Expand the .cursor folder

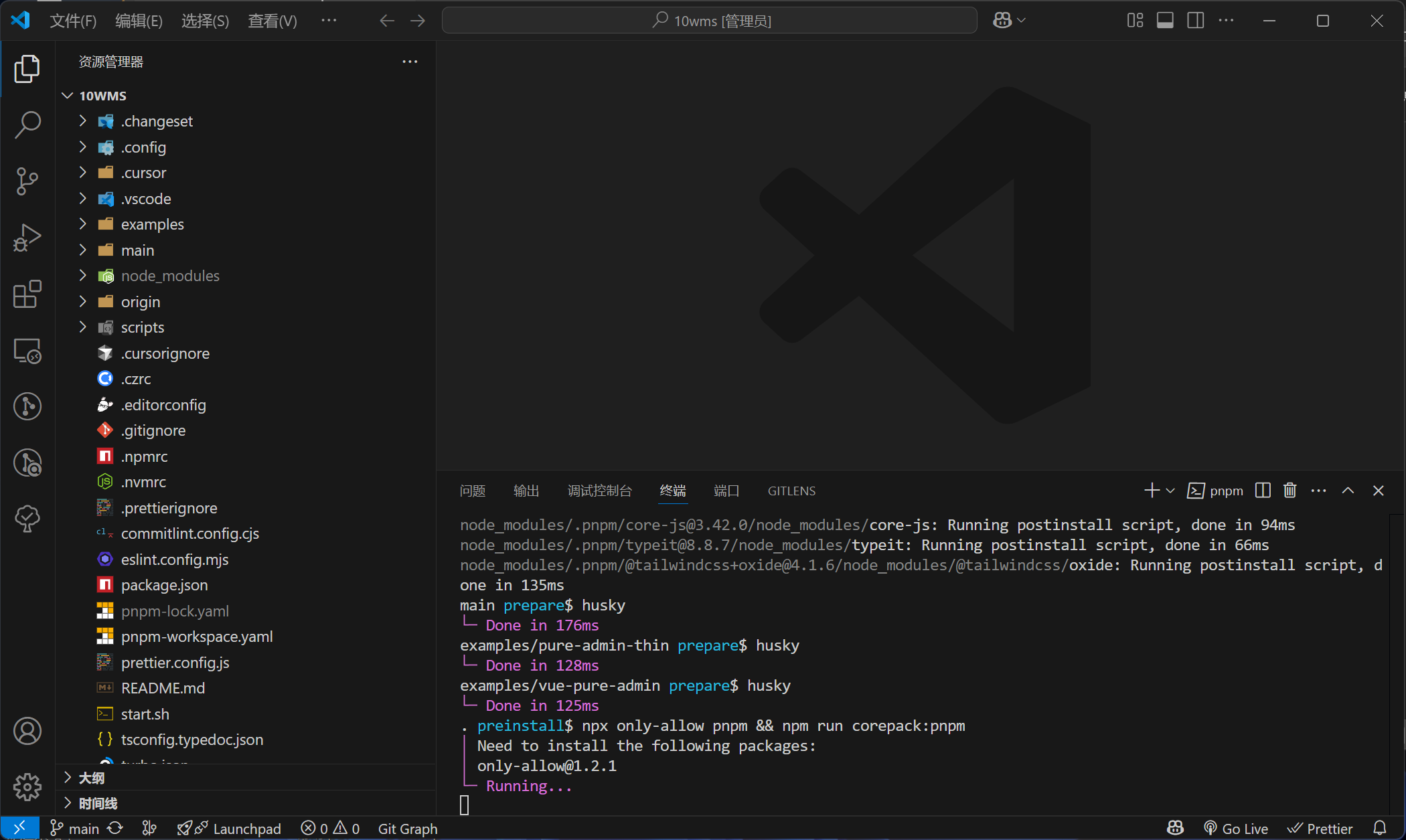pyautogui.click(x=246, y=173)
